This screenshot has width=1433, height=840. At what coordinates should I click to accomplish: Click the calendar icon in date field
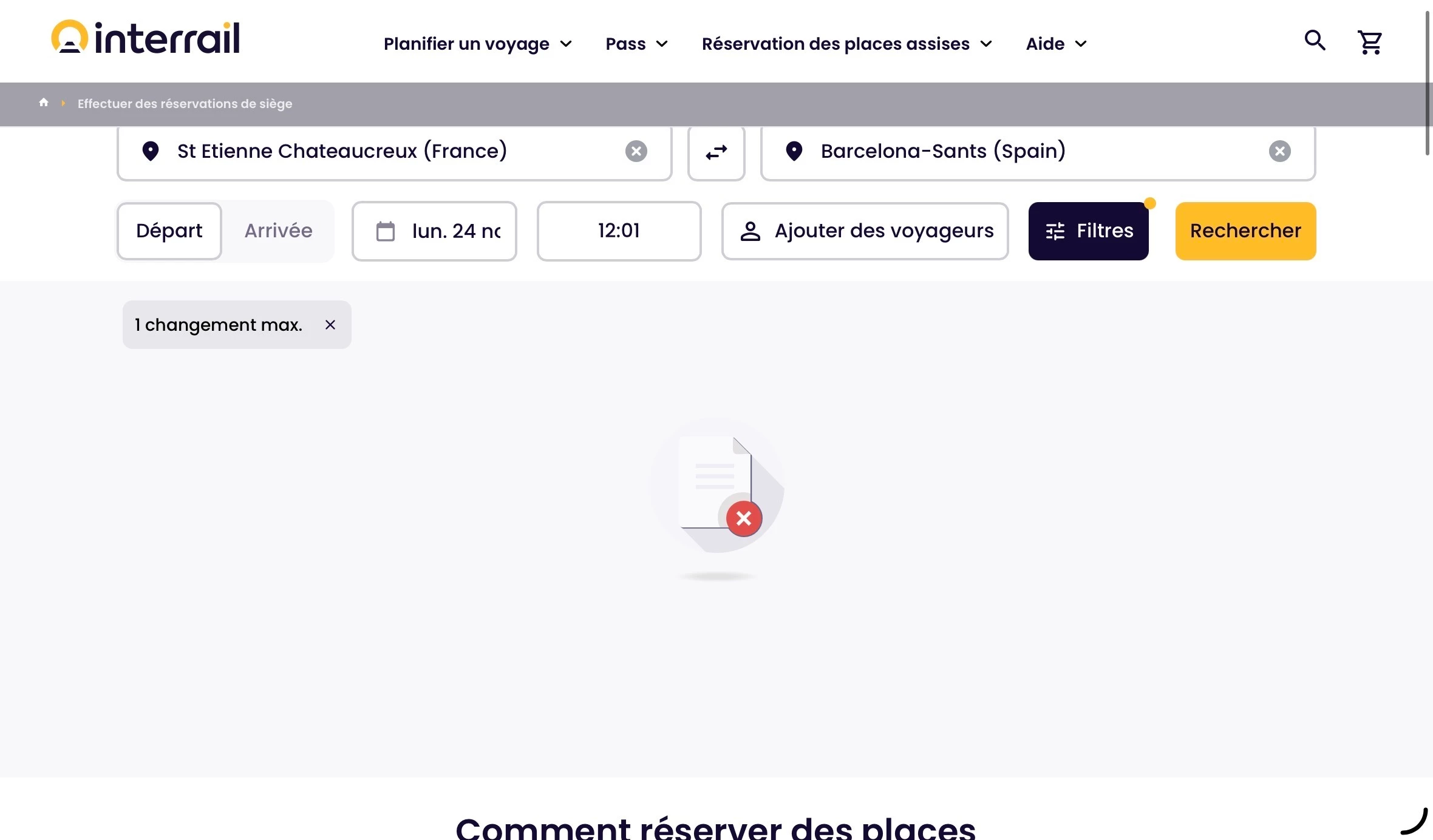click(386, 231)
